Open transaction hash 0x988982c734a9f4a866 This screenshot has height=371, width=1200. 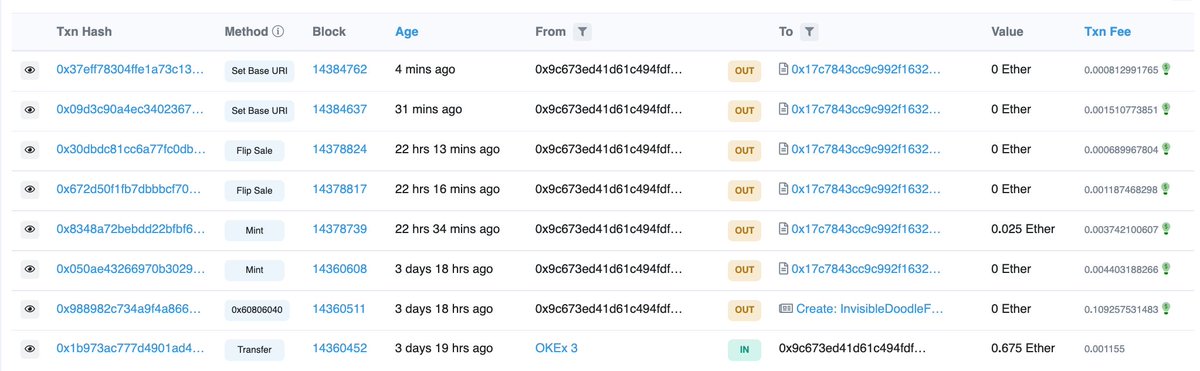coord(130,309)
